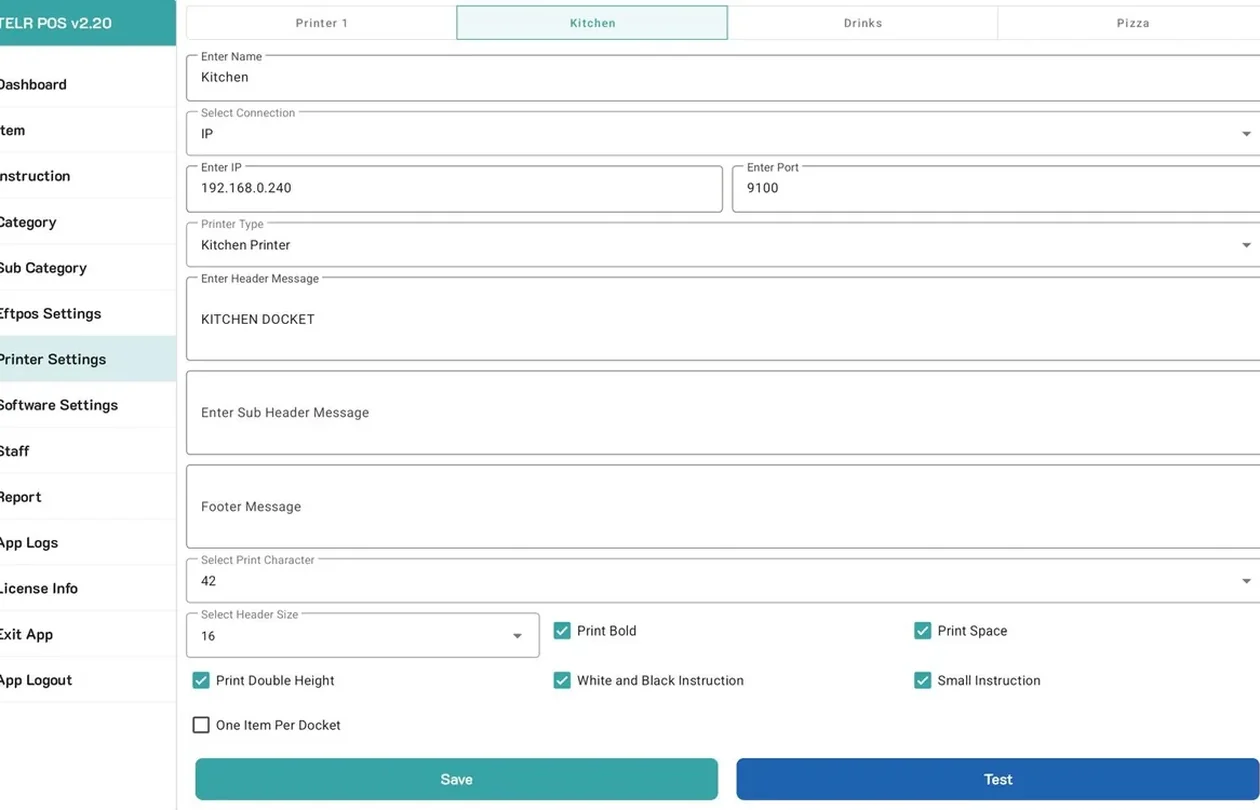Screen dimensions: 1260x810
Task: Click the Enter Name field containing Kitchen
Action: (723, 78)
